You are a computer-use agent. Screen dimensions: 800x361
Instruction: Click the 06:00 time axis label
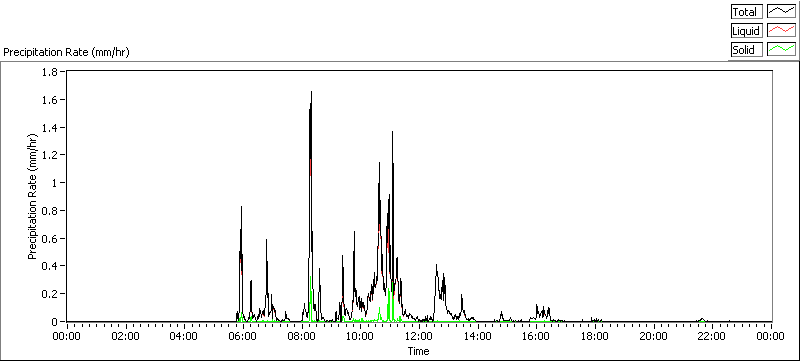[x=243, y=336]
